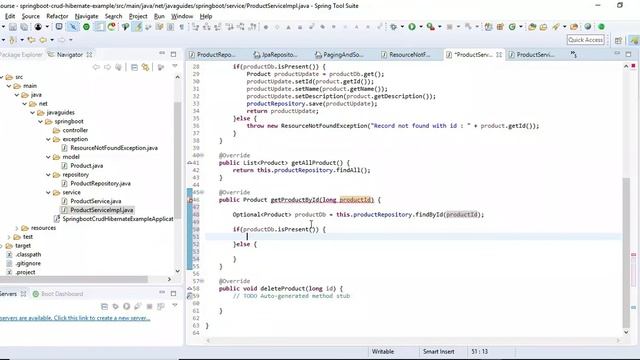Viewport: 640px width, 360px height.
Task: Click the globe web browser toolbar icon
Action: [588, 27]
